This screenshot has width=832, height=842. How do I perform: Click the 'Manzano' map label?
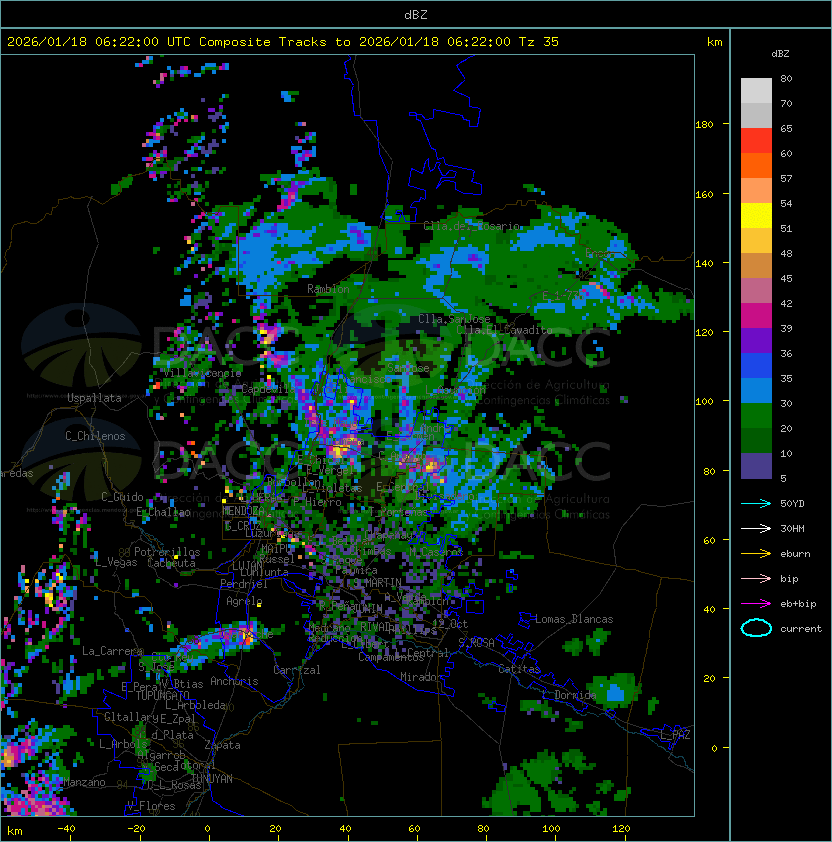coord(84,782)
